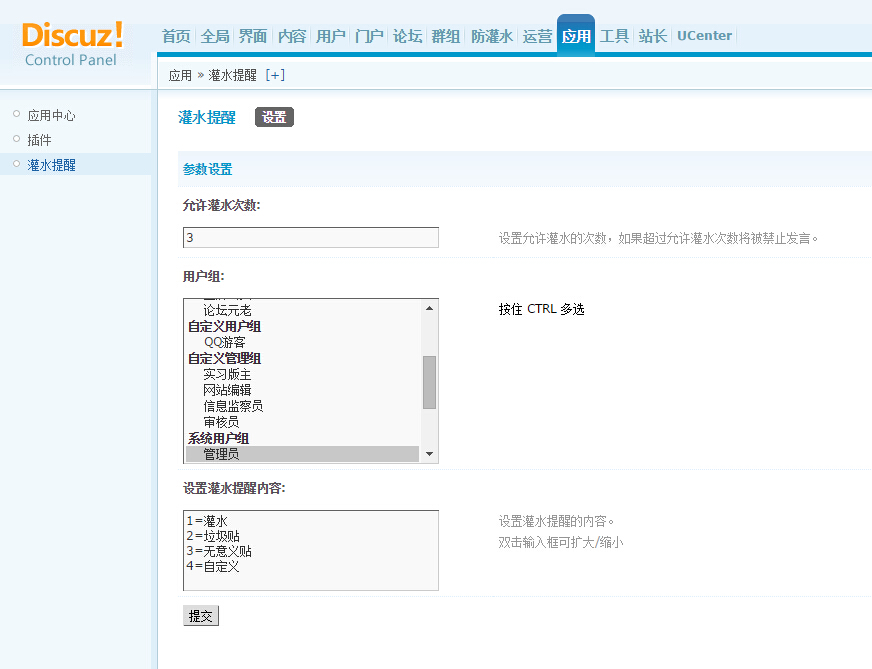Select 管理员 in the user group list

[221, 454]
